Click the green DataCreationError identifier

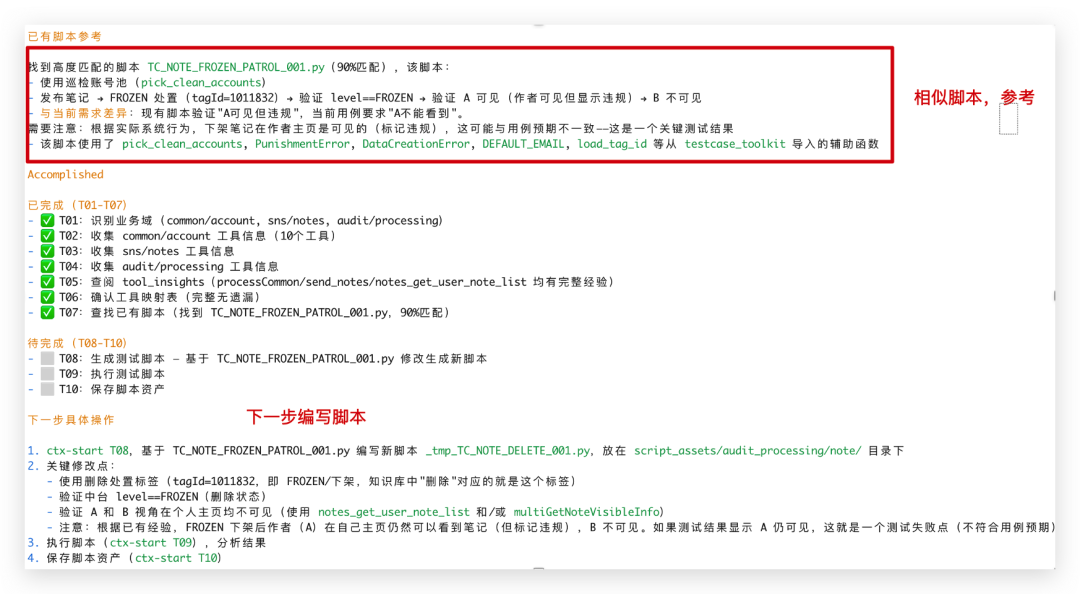pos(415,144)
